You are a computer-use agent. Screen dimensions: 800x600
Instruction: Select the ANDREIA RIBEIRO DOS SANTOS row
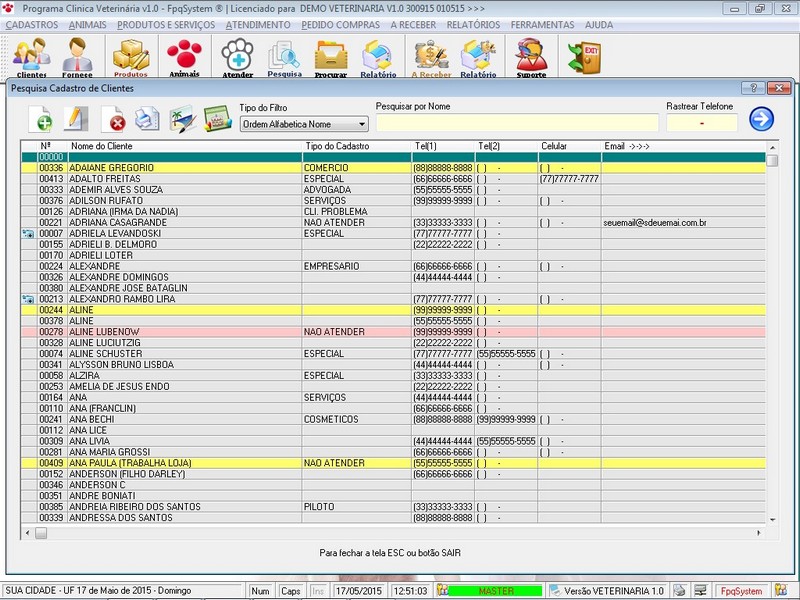click(393, 507)
